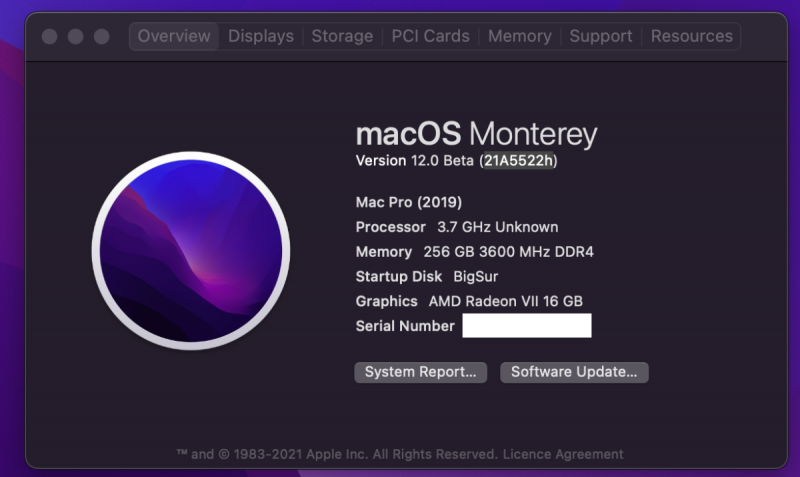Click the Version 12.0 Beta text
Image resolution: width=800 pixels, height=477 pixels.
(x=414, y=161)
